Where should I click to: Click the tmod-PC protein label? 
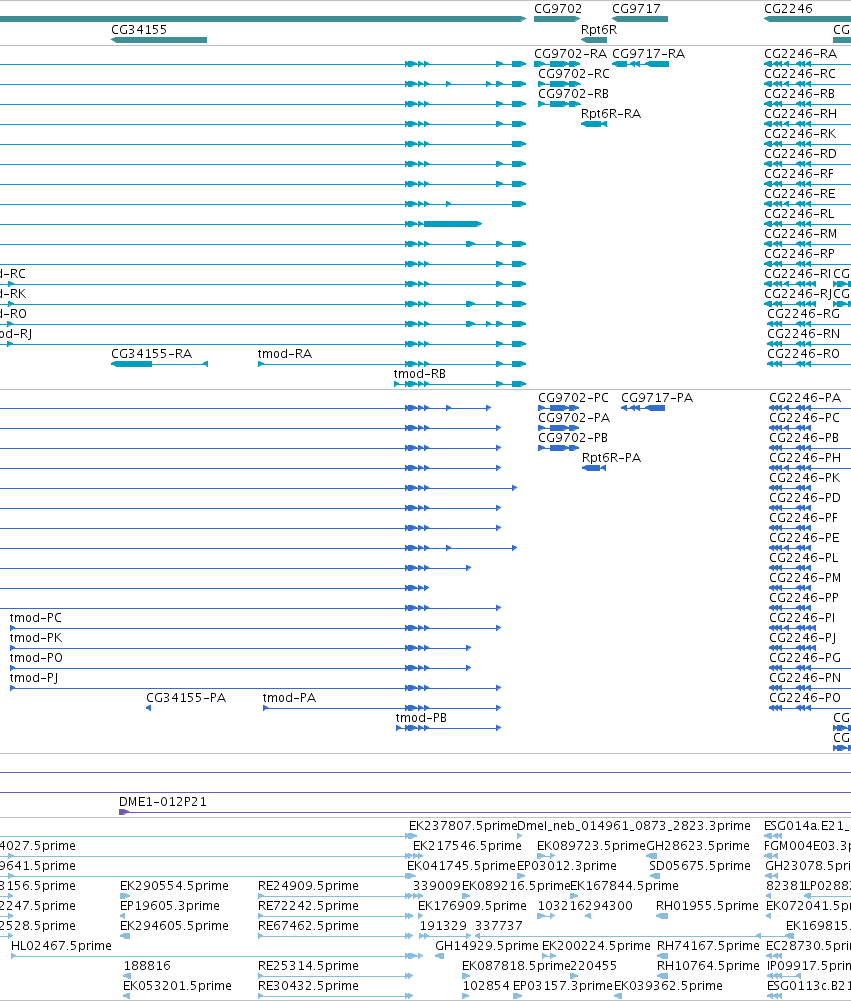point(36,619)
